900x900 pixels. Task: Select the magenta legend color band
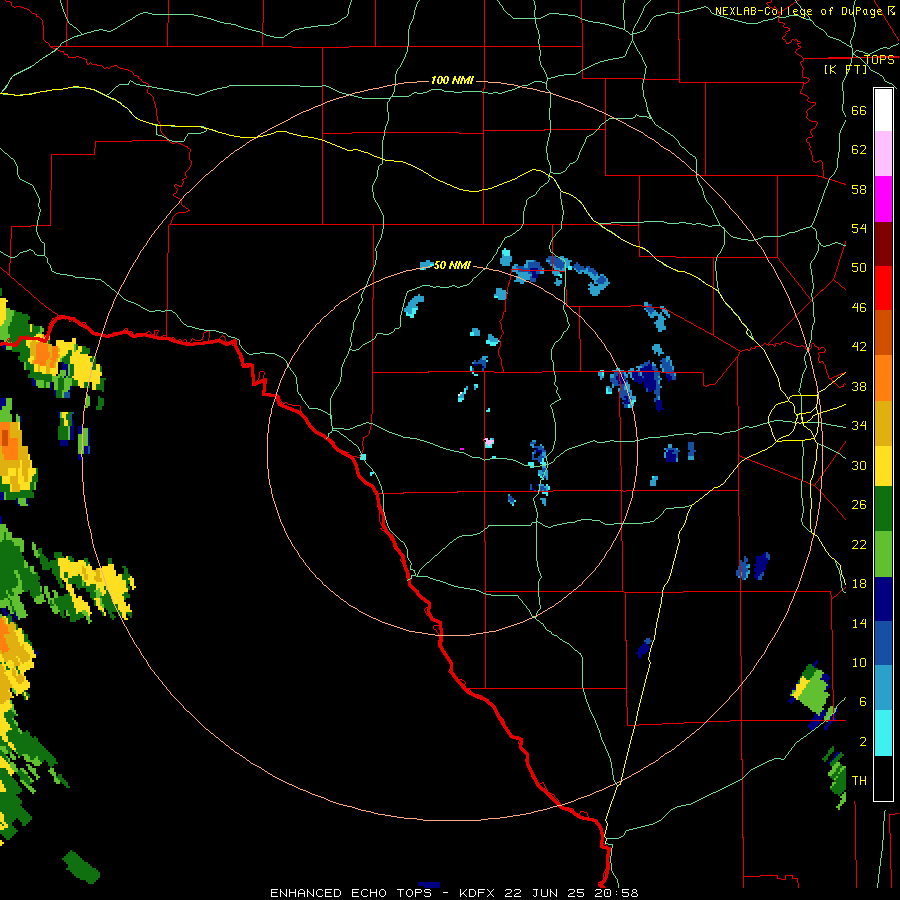pos(883,199)
